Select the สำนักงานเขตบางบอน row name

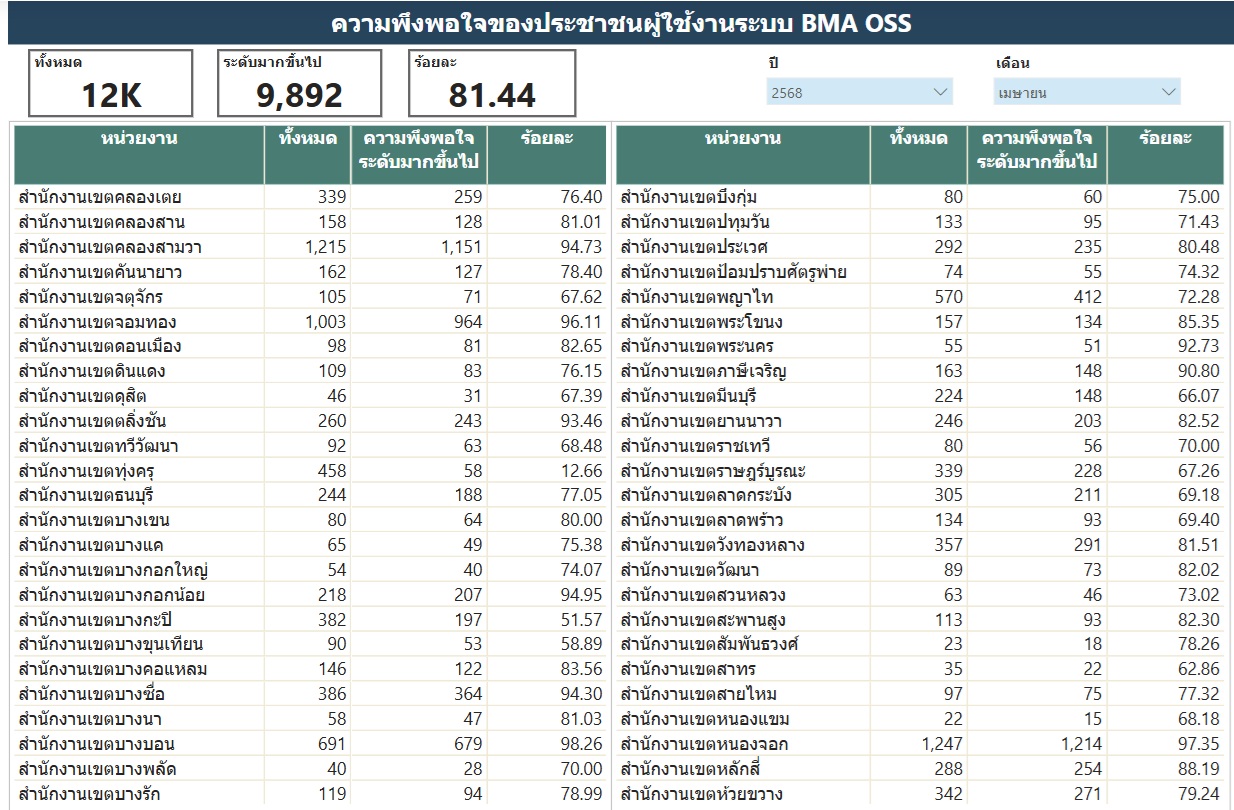pyautogui.click(x=98, y=744)
